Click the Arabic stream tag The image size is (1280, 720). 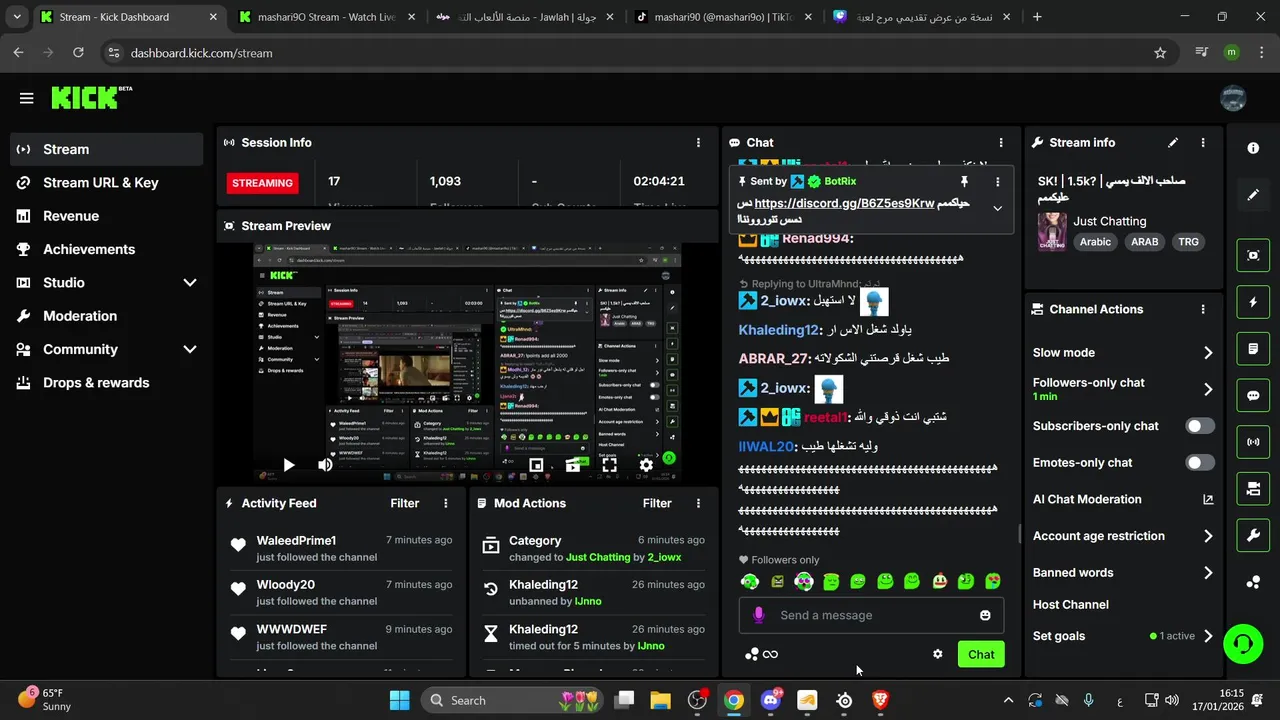point(1095,242)
